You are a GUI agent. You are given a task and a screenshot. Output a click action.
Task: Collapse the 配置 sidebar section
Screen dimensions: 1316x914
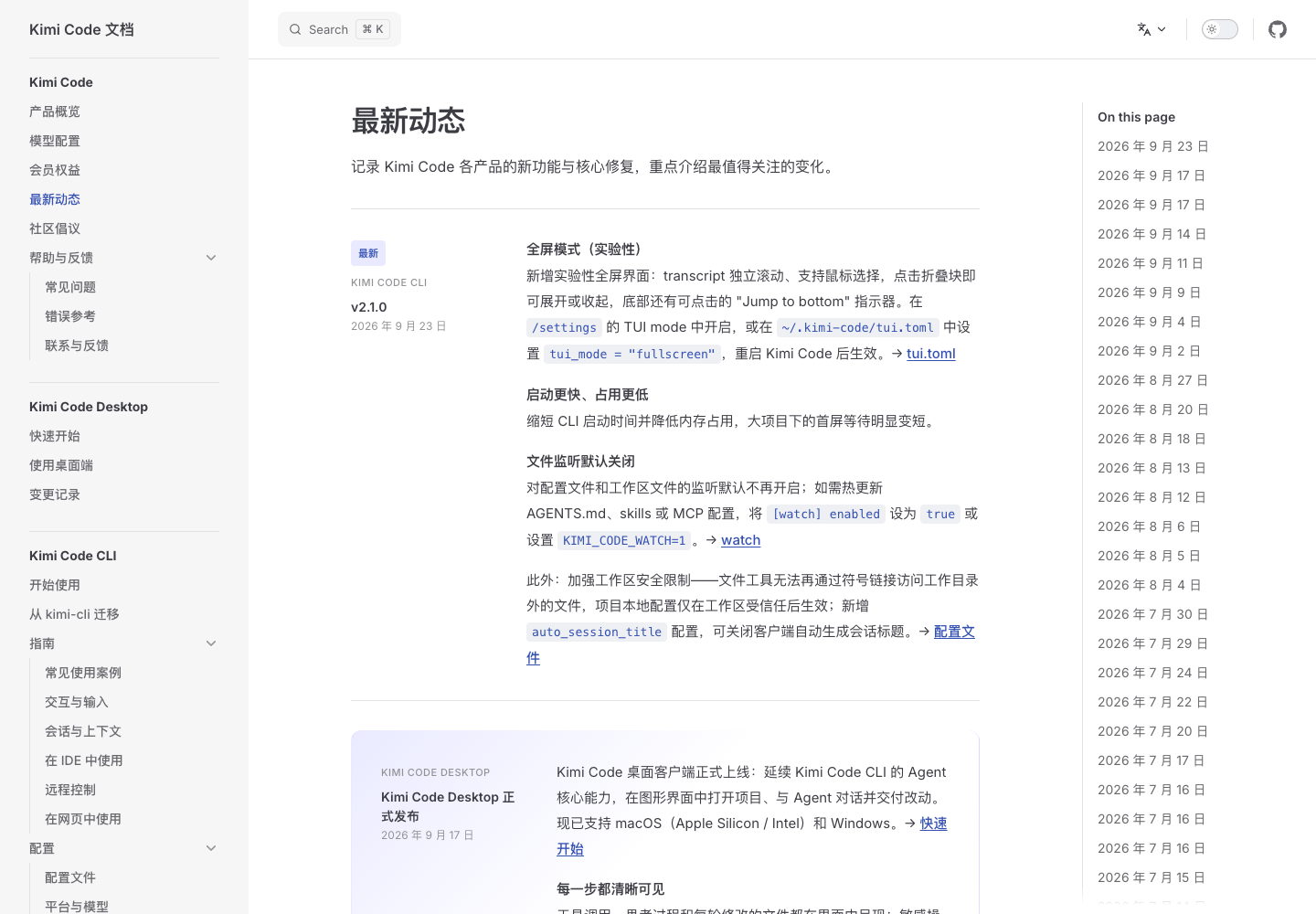[x=211, y=848]
